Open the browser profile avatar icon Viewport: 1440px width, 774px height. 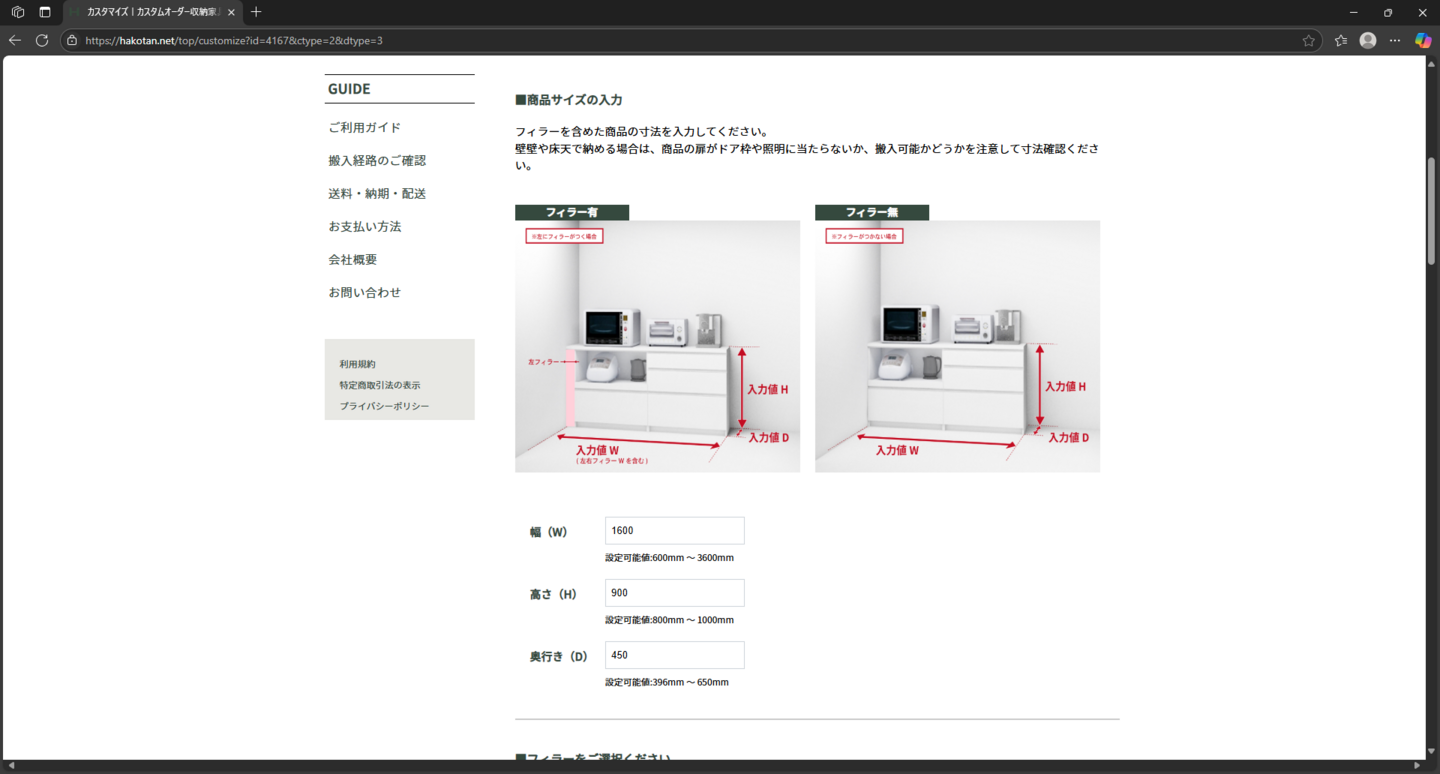coord(1368,40)
